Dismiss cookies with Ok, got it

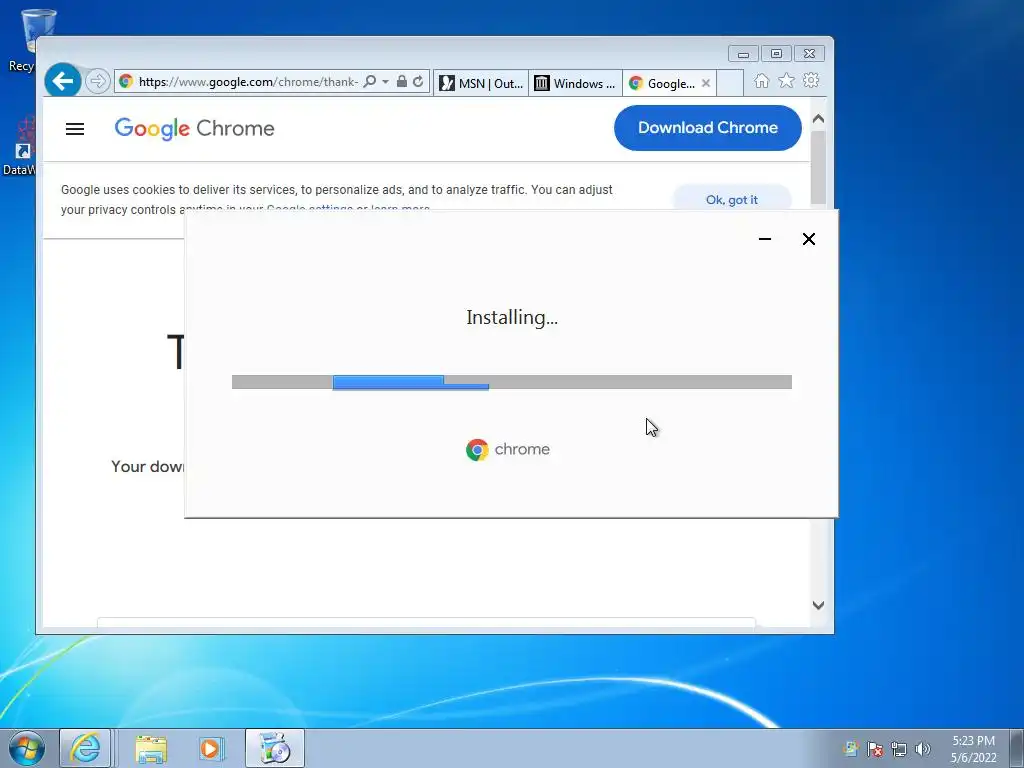731,199
